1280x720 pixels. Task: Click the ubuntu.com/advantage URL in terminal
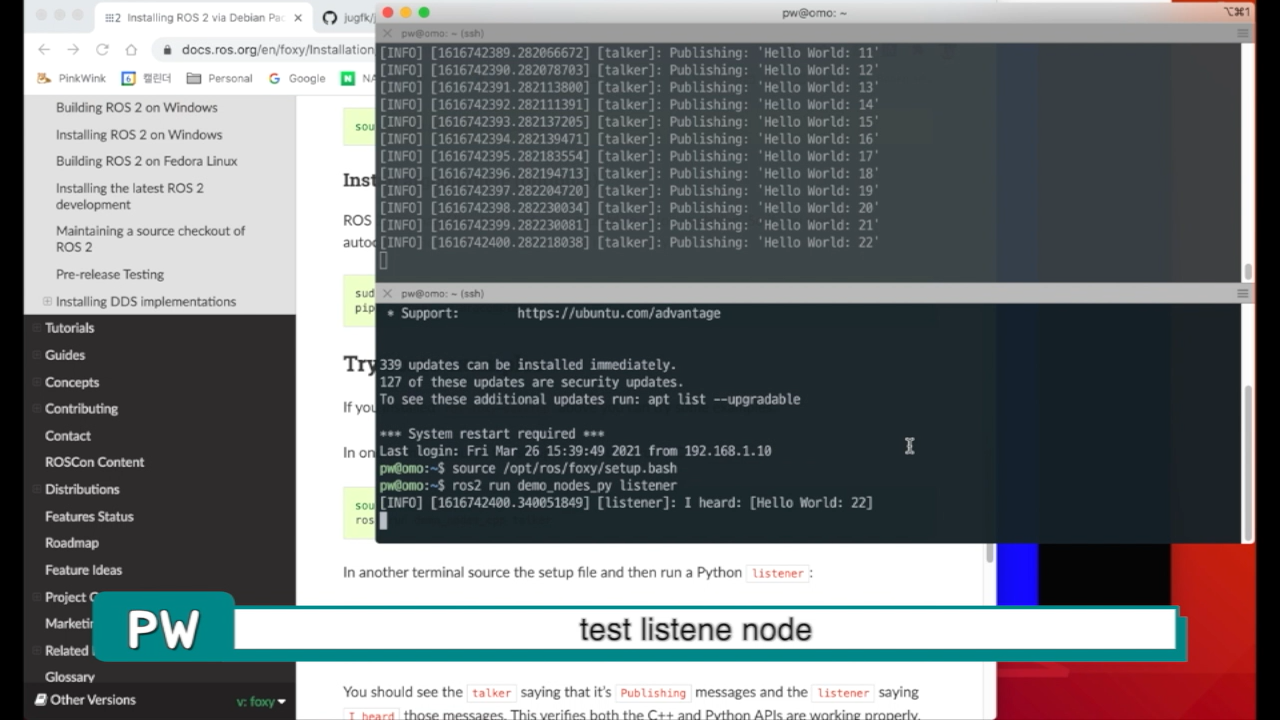[x=618, y=313]
